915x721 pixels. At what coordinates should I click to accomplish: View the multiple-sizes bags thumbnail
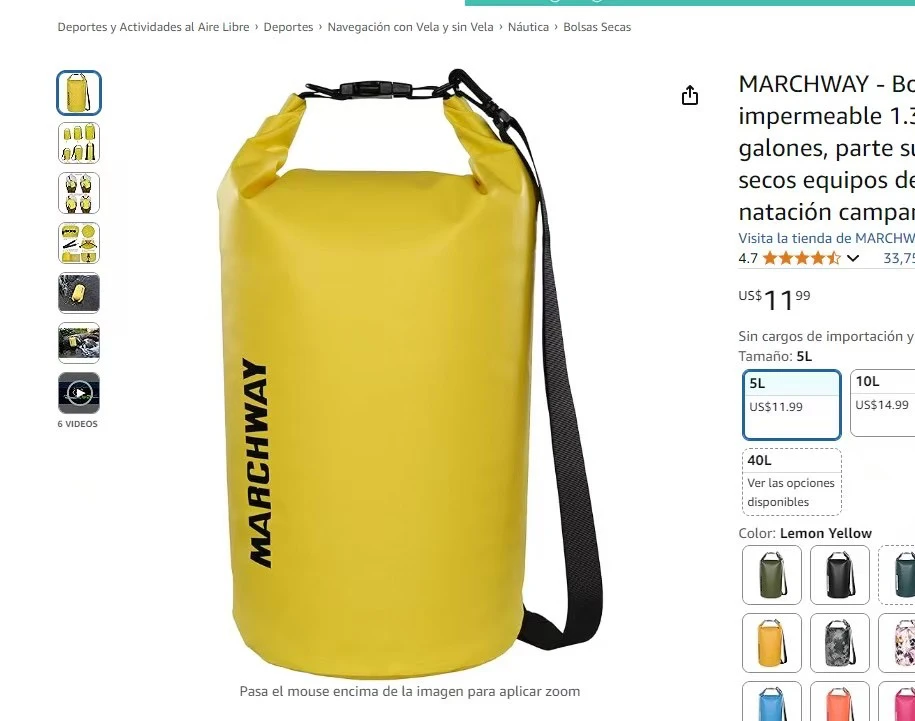click(x=79, y=143)
